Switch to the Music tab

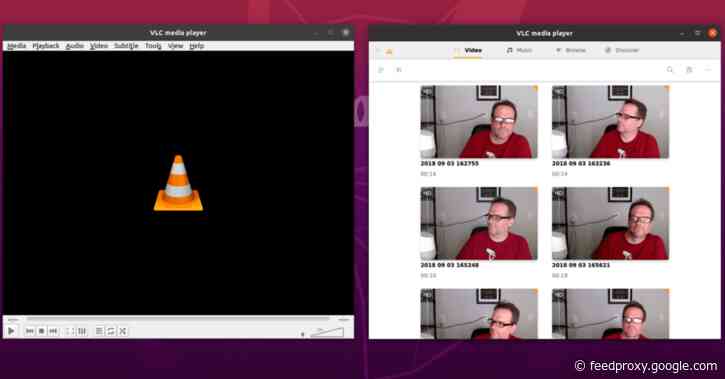(x=519, y=50)
